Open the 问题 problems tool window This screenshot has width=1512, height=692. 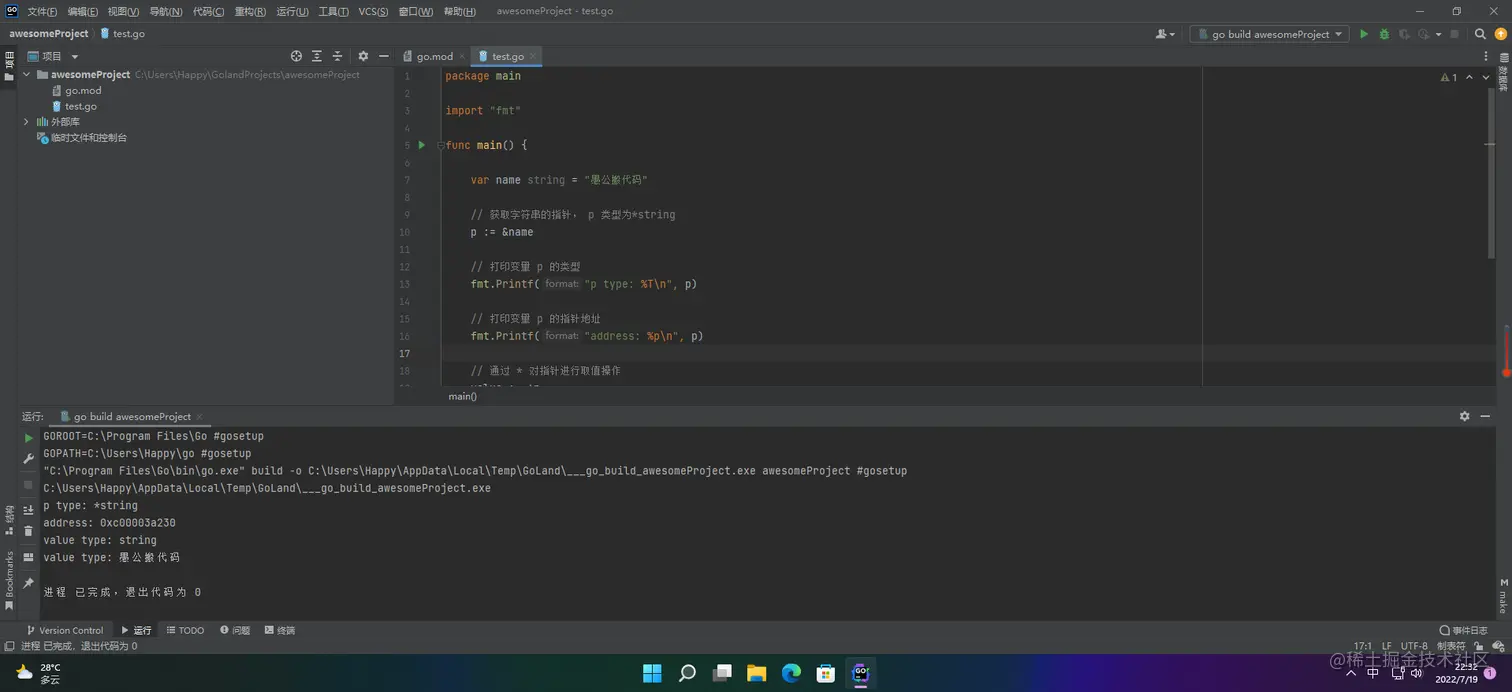235,630
